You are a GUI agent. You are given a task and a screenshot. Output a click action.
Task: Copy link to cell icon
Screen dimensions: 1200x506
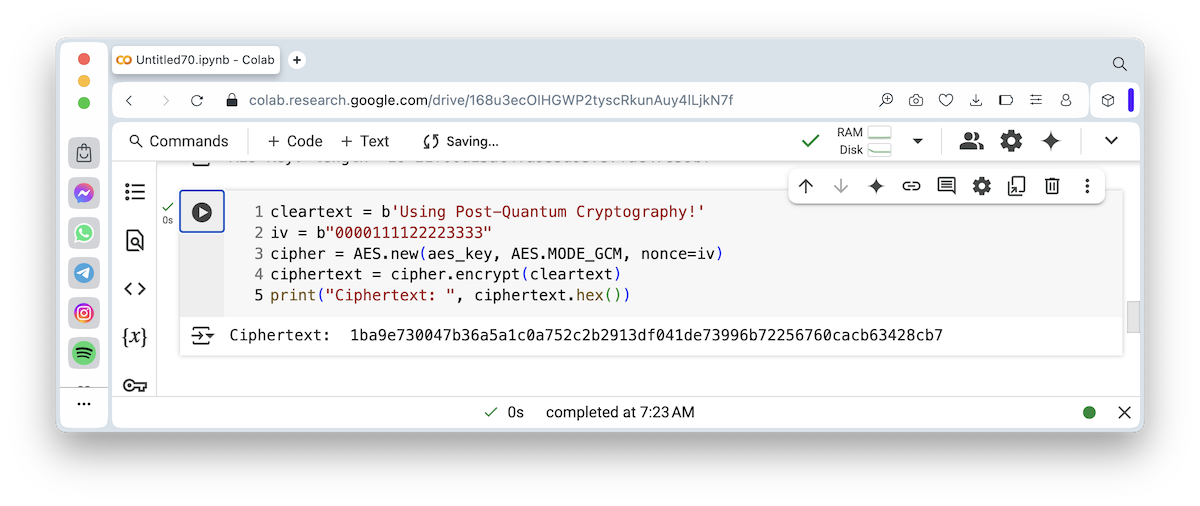(911, 186)
